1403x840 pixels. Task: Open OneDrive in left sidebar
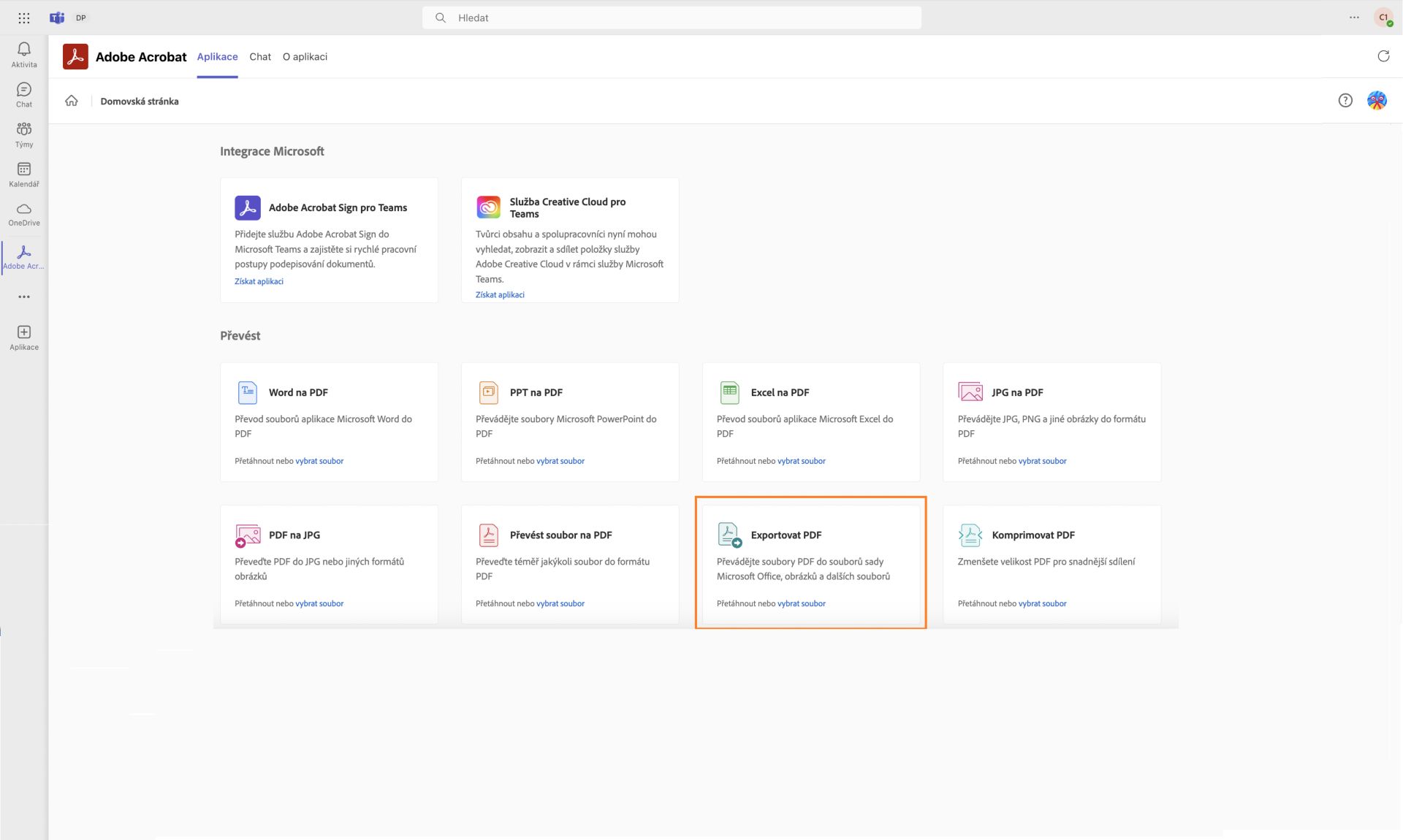[24, 215]
